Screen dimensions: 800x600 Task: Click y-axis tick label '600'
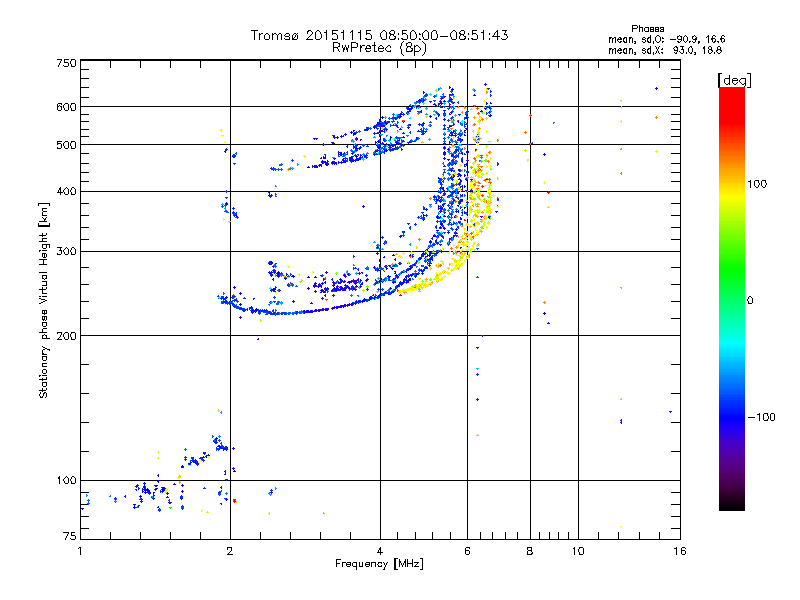coord(66,107)
